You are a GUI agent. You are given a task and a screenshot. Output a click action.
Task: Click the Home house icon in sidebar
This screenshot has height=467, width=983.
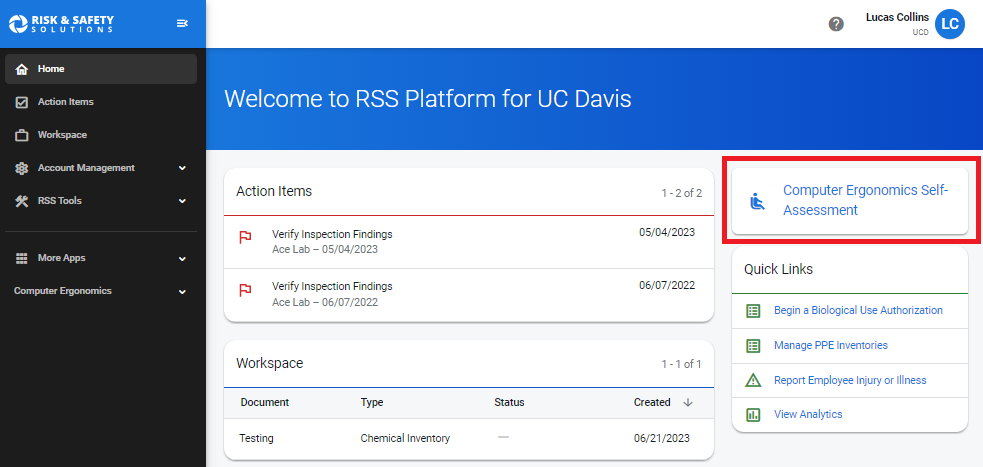click(22, 69)
